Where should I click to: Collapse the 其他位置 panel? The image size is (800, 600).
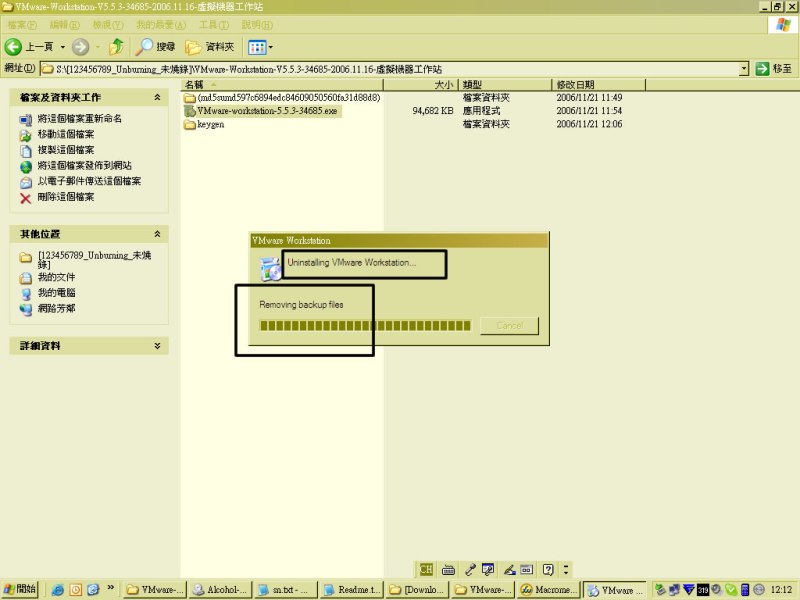coord(157,234)
